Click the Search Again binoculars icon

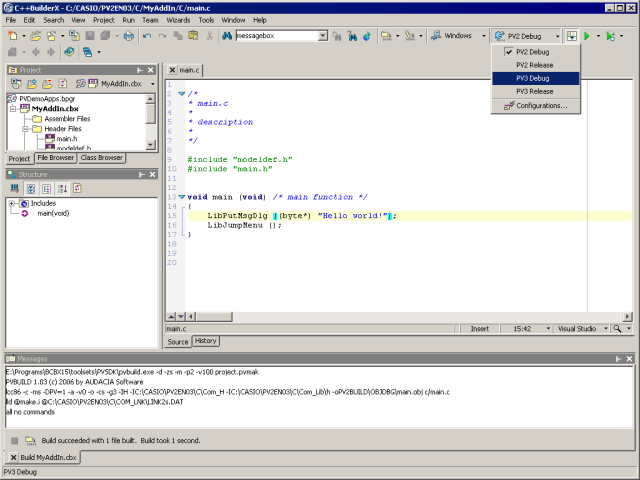(337, 36)
